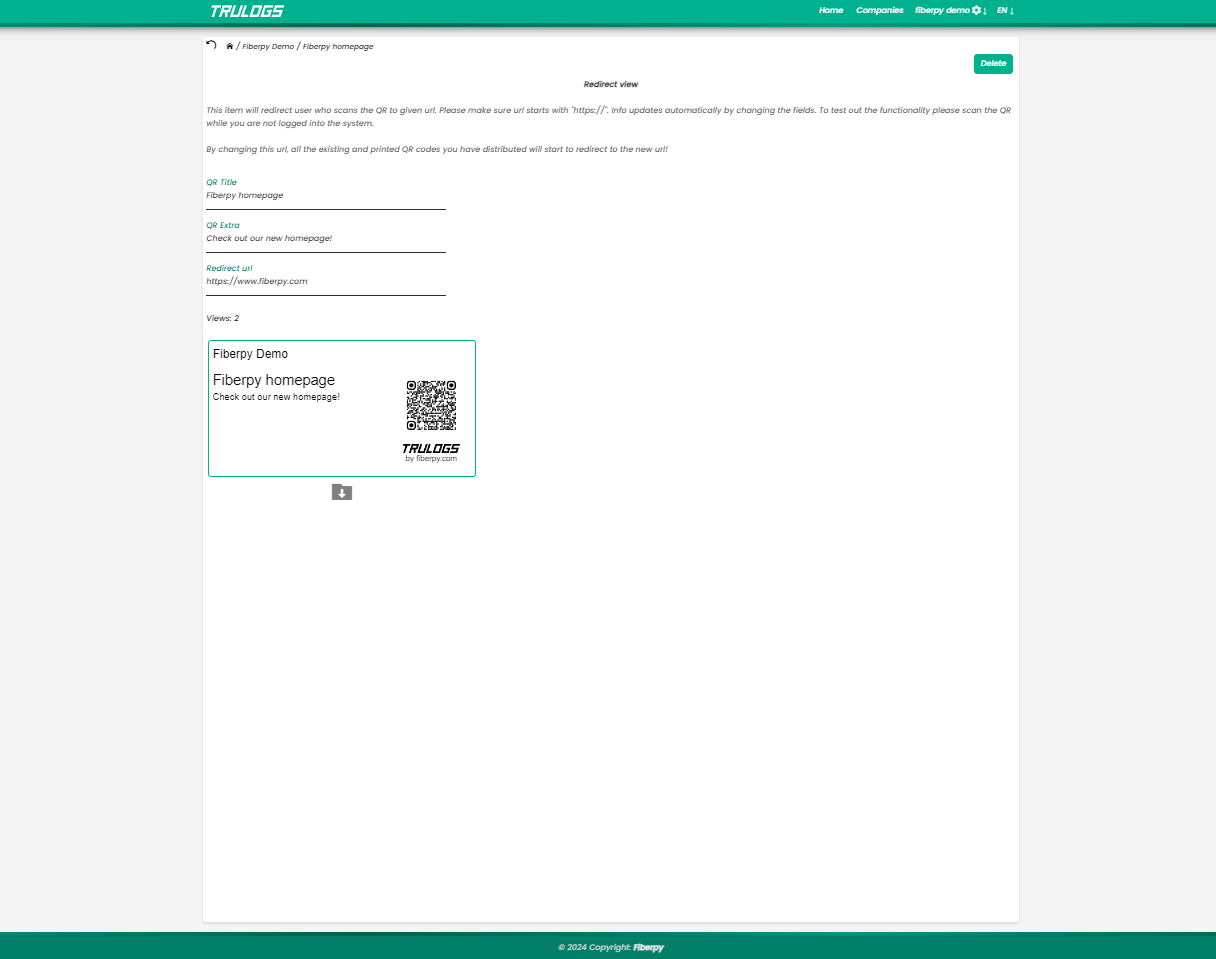Open the EN language dropdown
The image size is (1216, 959).
1005,10
